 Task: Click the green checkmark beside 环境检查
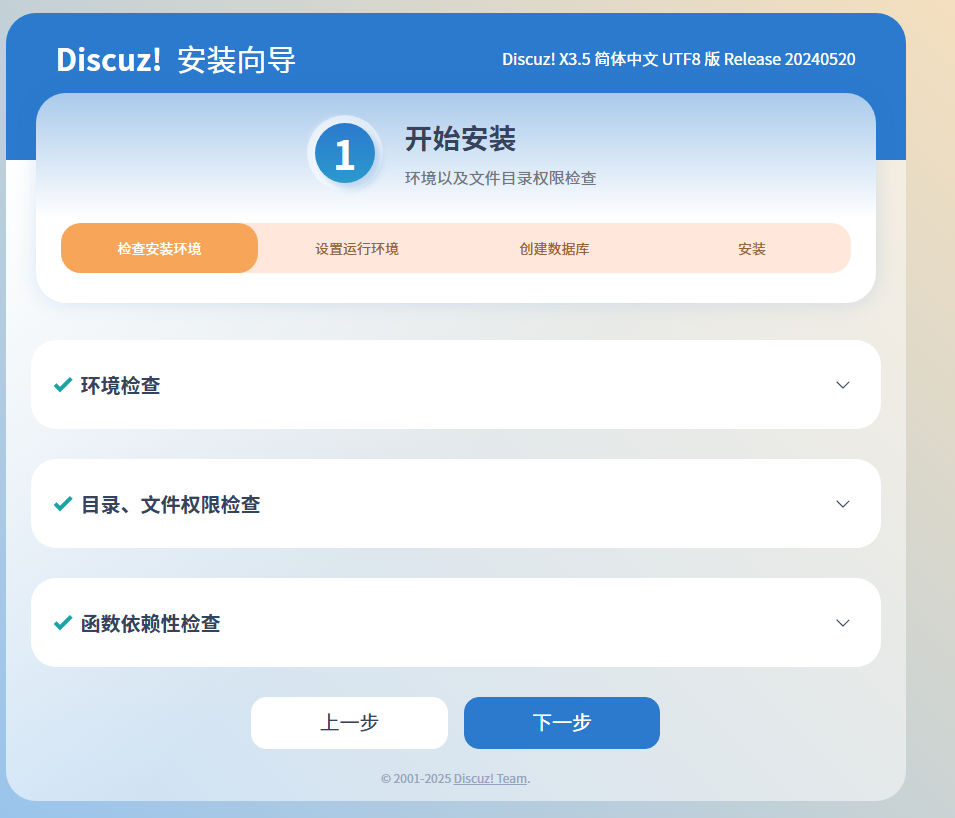pos(63,385)
